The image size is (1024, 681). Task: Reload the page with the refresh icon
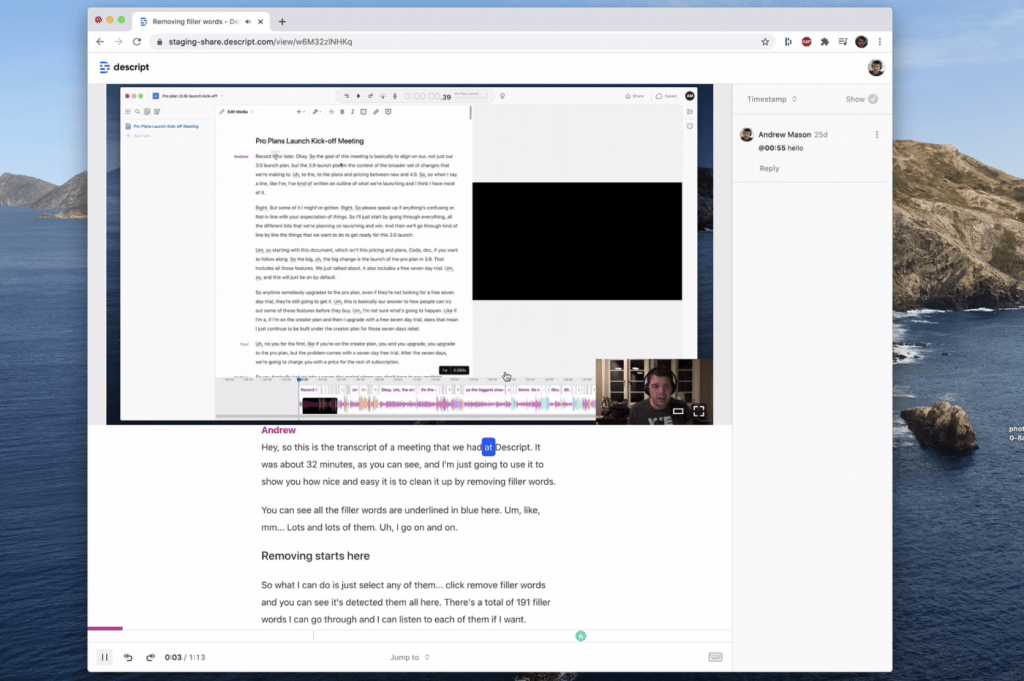136,42
